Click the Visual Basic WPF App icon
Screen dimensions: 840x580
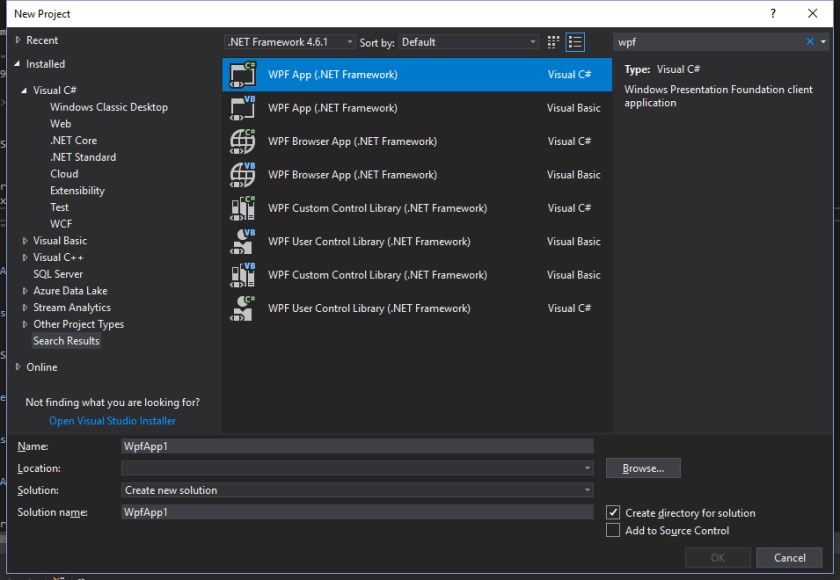[x=243, y=108]
